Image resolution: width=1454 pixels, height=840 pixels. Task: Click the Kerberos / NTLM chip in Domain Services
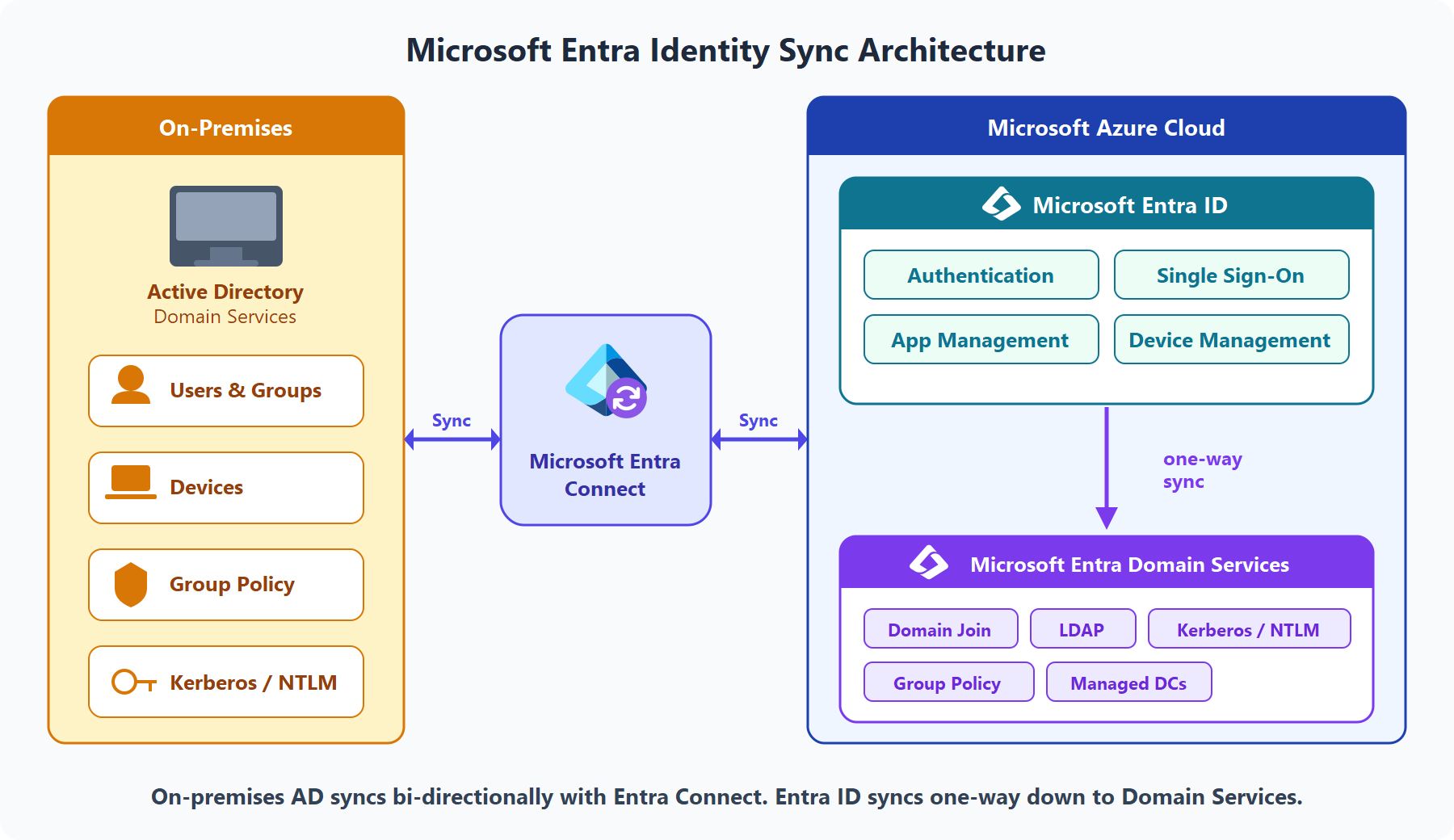click(x=1250, y=628)
